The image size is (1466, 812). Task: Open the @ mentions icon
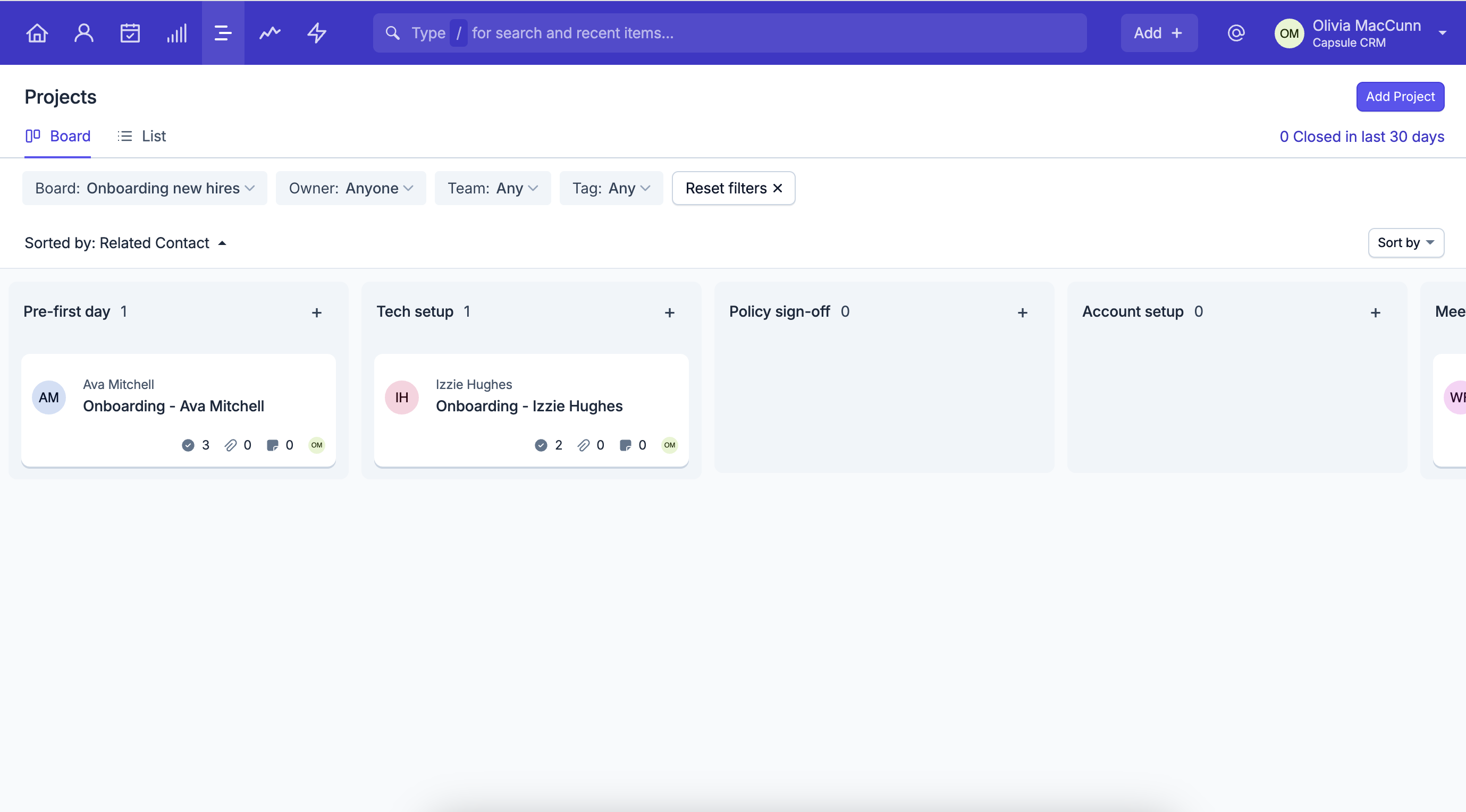point(1236,33)
